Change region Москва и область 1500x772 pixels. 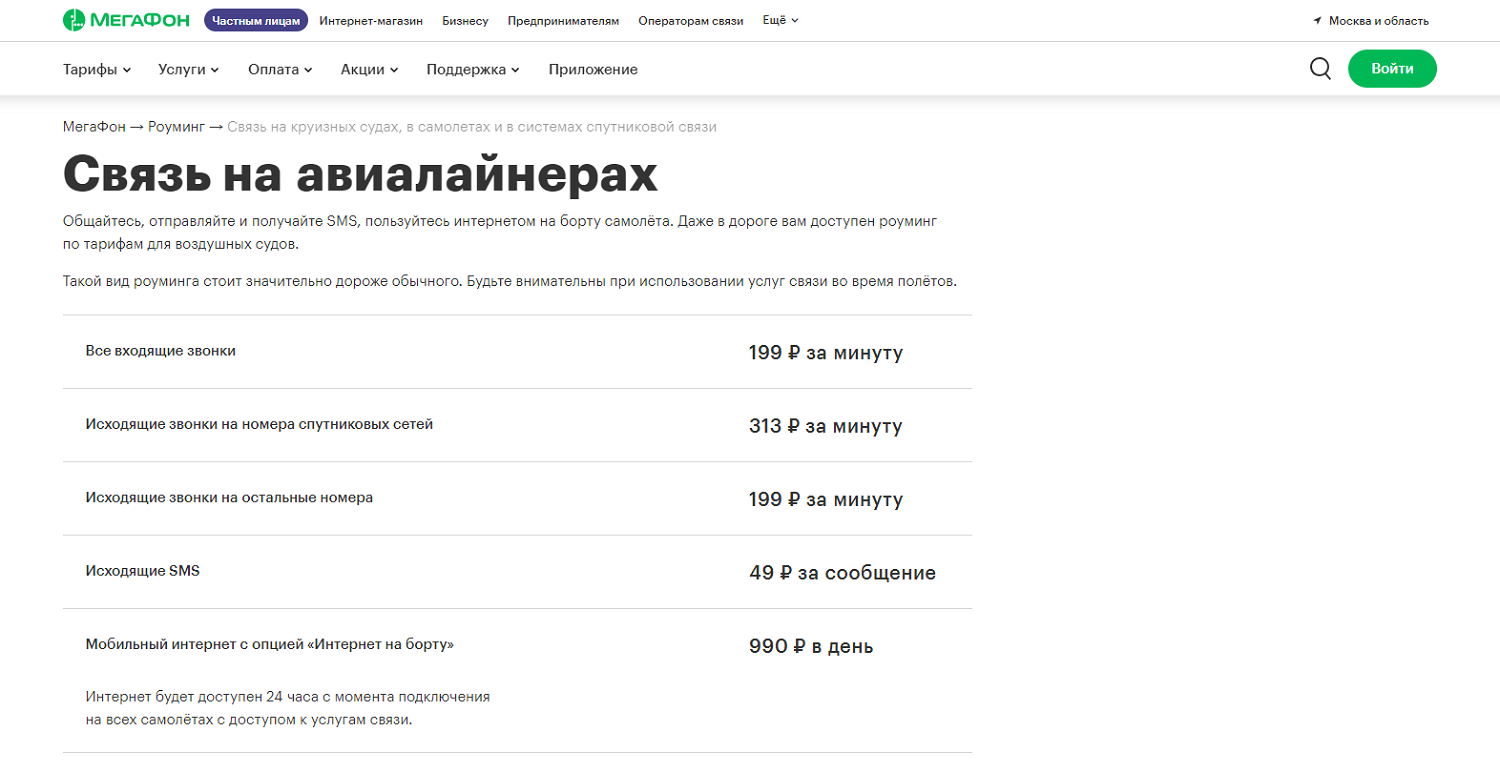point(1378,20)
